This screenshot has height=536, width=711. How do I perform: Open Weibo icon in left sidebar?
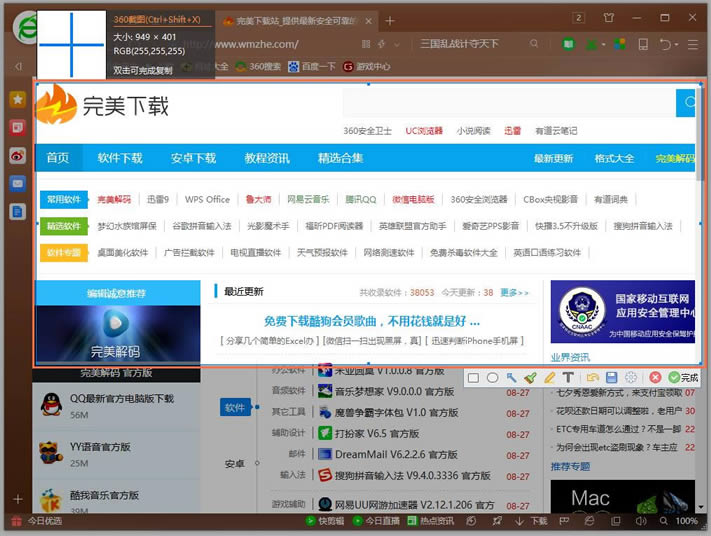tap(18, 156)
